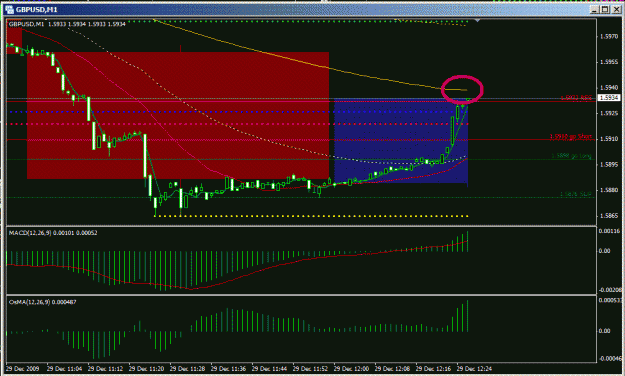Select the green 'go Long' line label

click(572, 156)
